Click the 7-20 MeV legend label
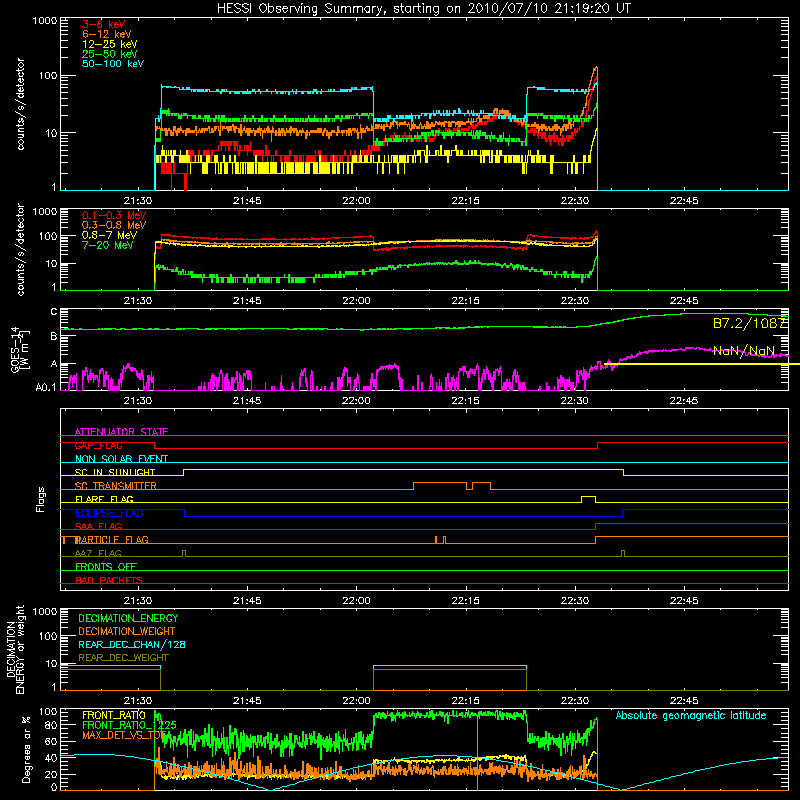The height and width of the screenshot is (800, 800). (107, 245)
